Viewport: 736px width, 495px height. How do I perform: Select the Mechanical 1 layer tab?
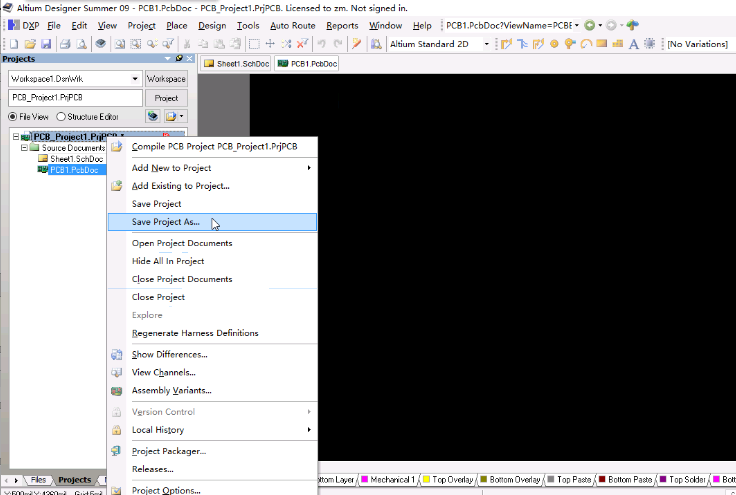pyautogui.click(x=388, y=480)
